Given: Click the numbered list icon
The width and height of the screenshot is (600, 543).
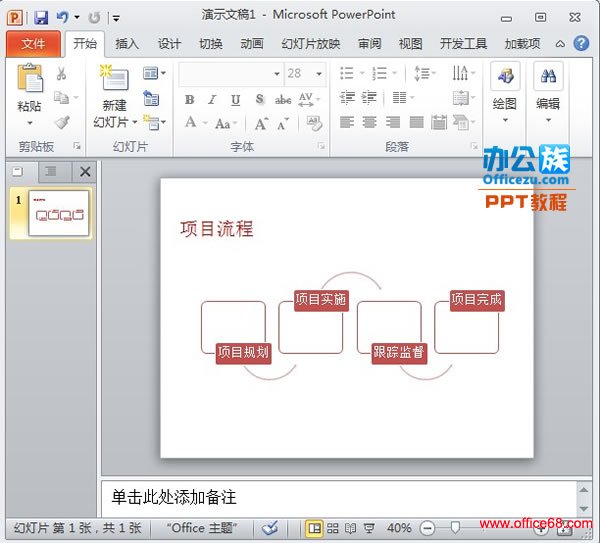Looking at the screenshot, I should (x=379, y=73).
